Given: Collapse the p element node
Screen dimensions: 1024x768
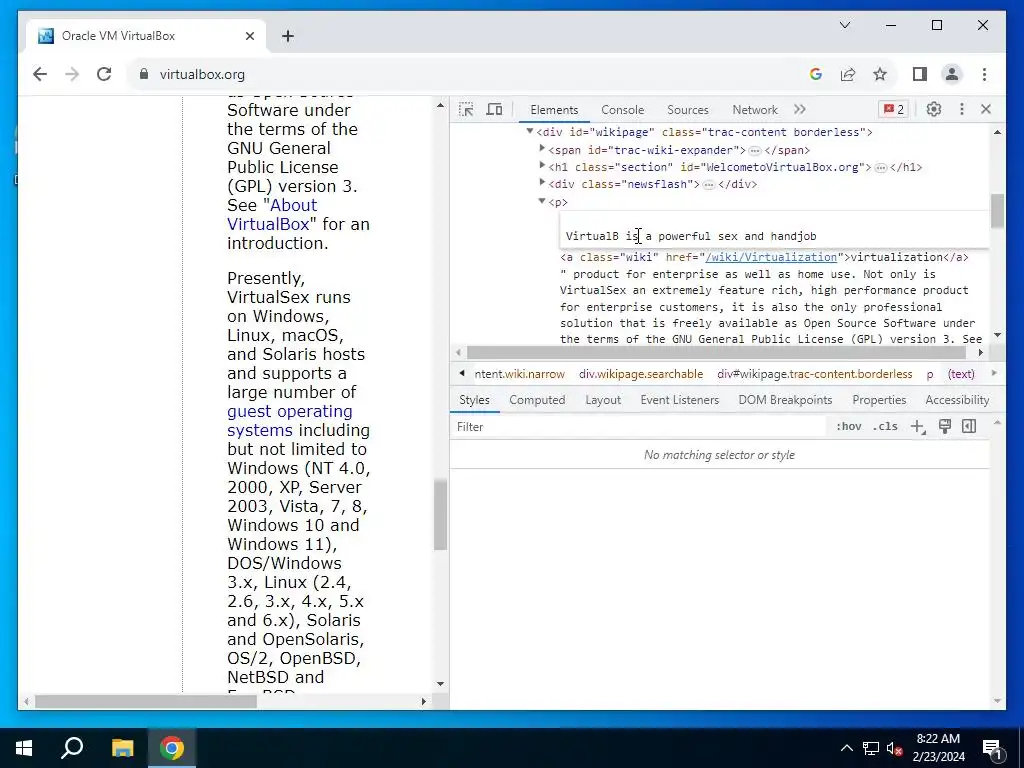Looking at the screenshot, I should tap(542, 201).
